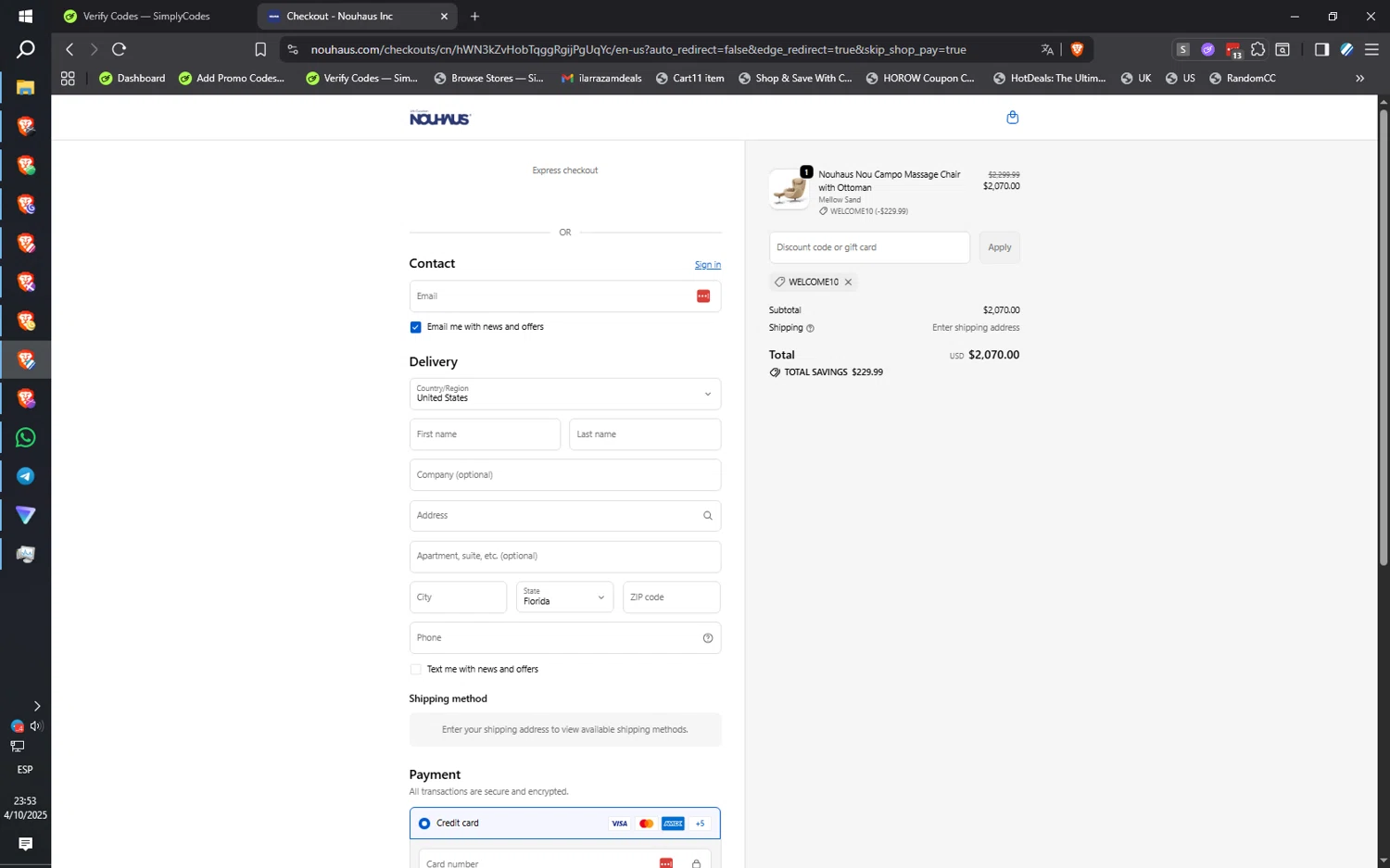Click the Company (optional) field
The height and width of the screenshot is (868, 1390).
tap(565, 475)
